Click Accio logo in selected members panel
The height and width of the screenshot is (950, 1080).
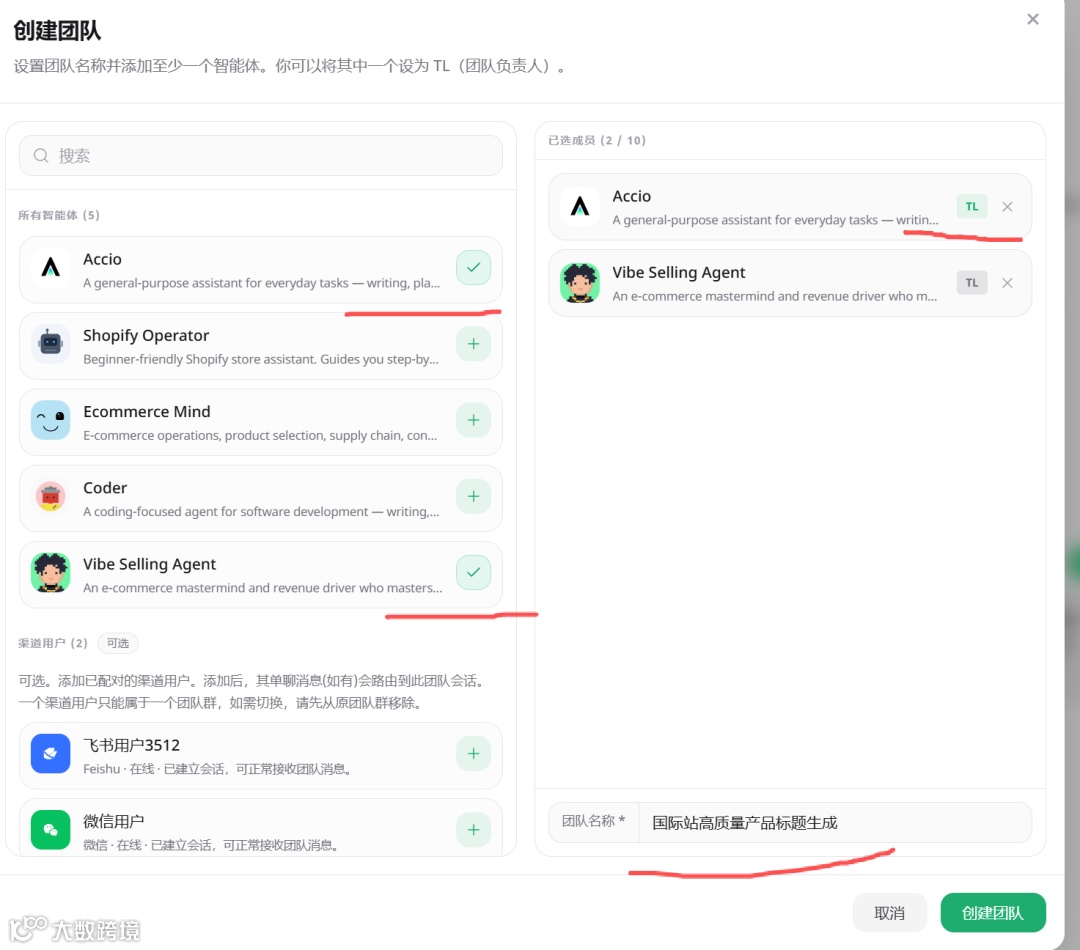pos(580,206)
